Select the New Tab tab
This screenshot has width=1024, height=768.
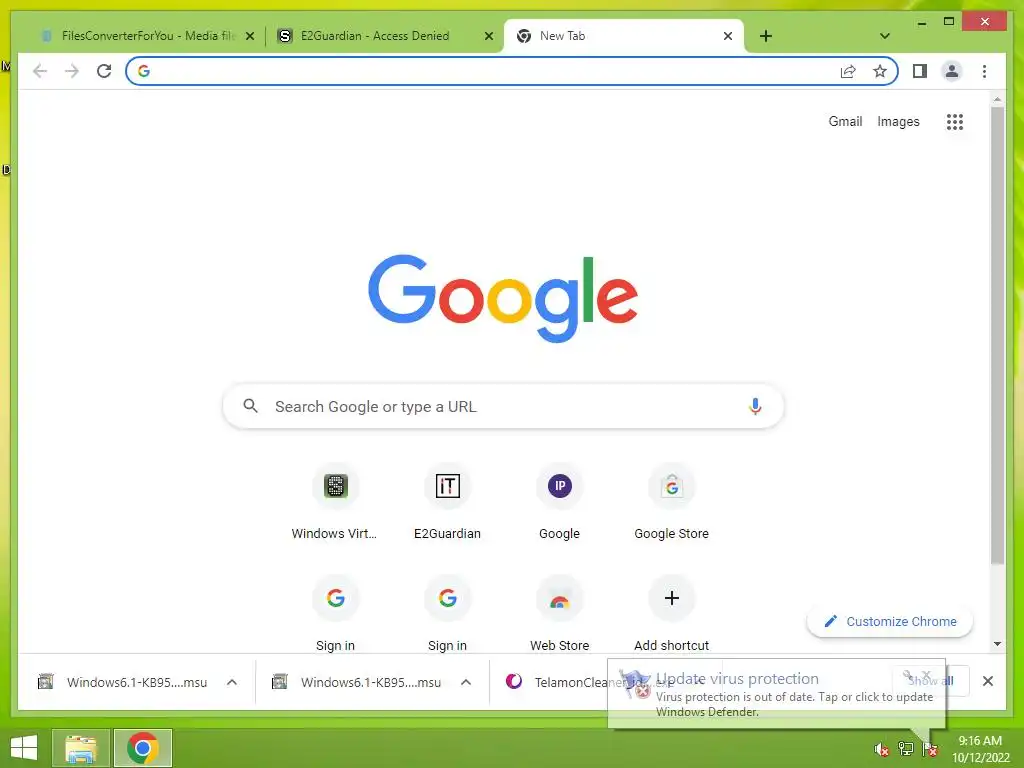[x=617, y=36]
